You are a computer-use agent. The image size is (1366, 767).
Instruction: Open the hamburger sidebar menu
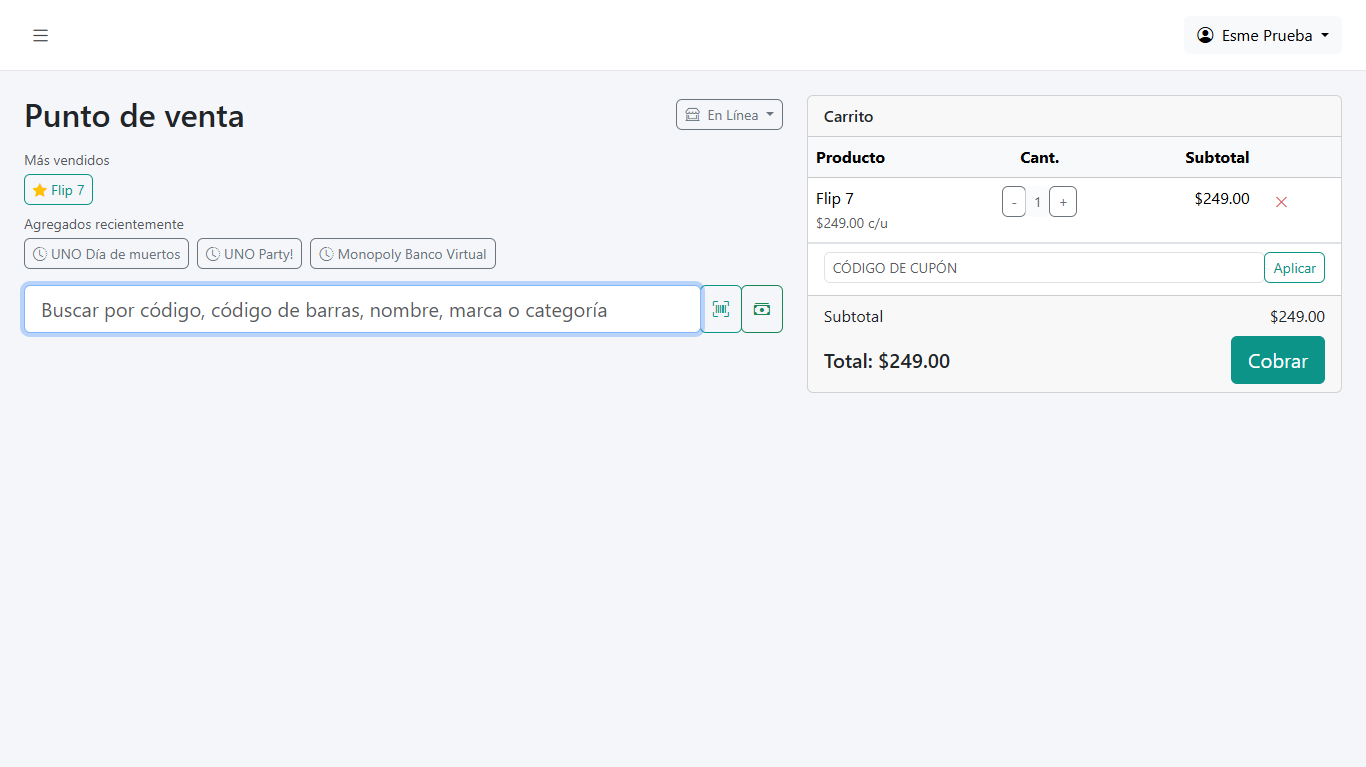40,36
